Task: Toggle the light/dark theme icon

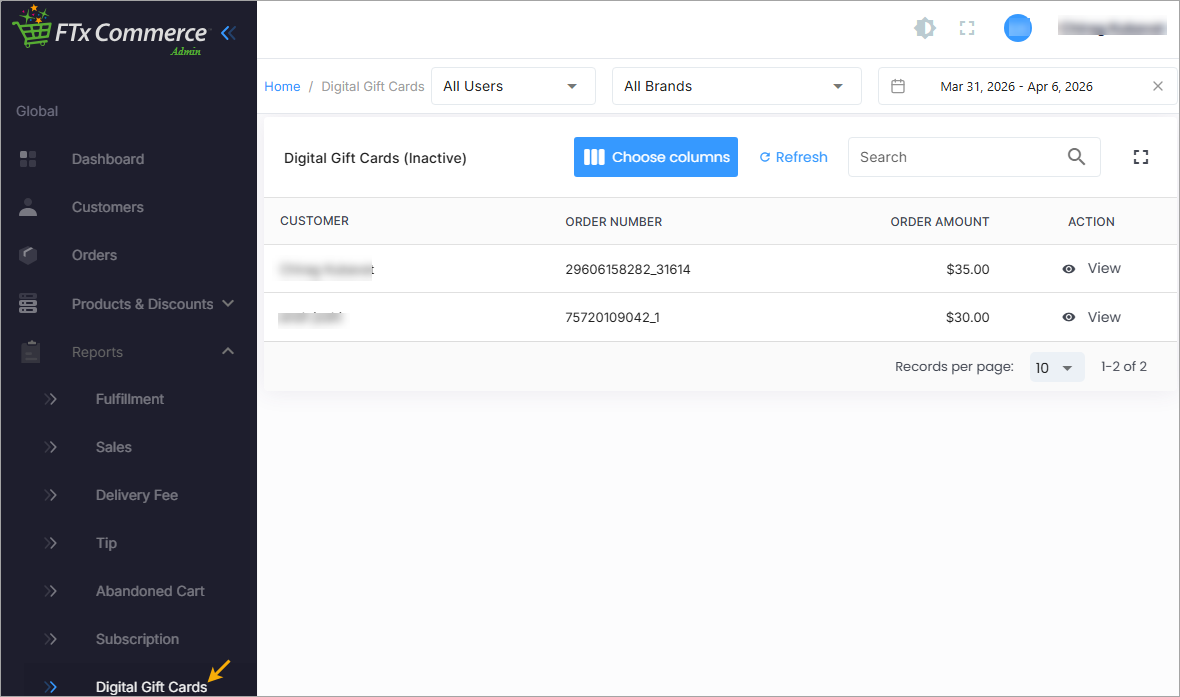Action: pyautogui.click(x=925, y=29)
